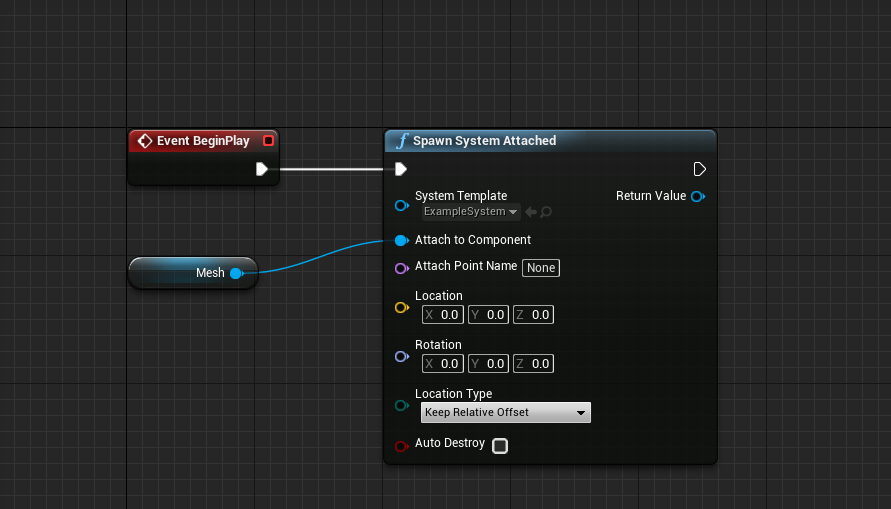Select the Event BeginPlay node title
The height and width of the screenshot is (509, 891).
(203, 141)
